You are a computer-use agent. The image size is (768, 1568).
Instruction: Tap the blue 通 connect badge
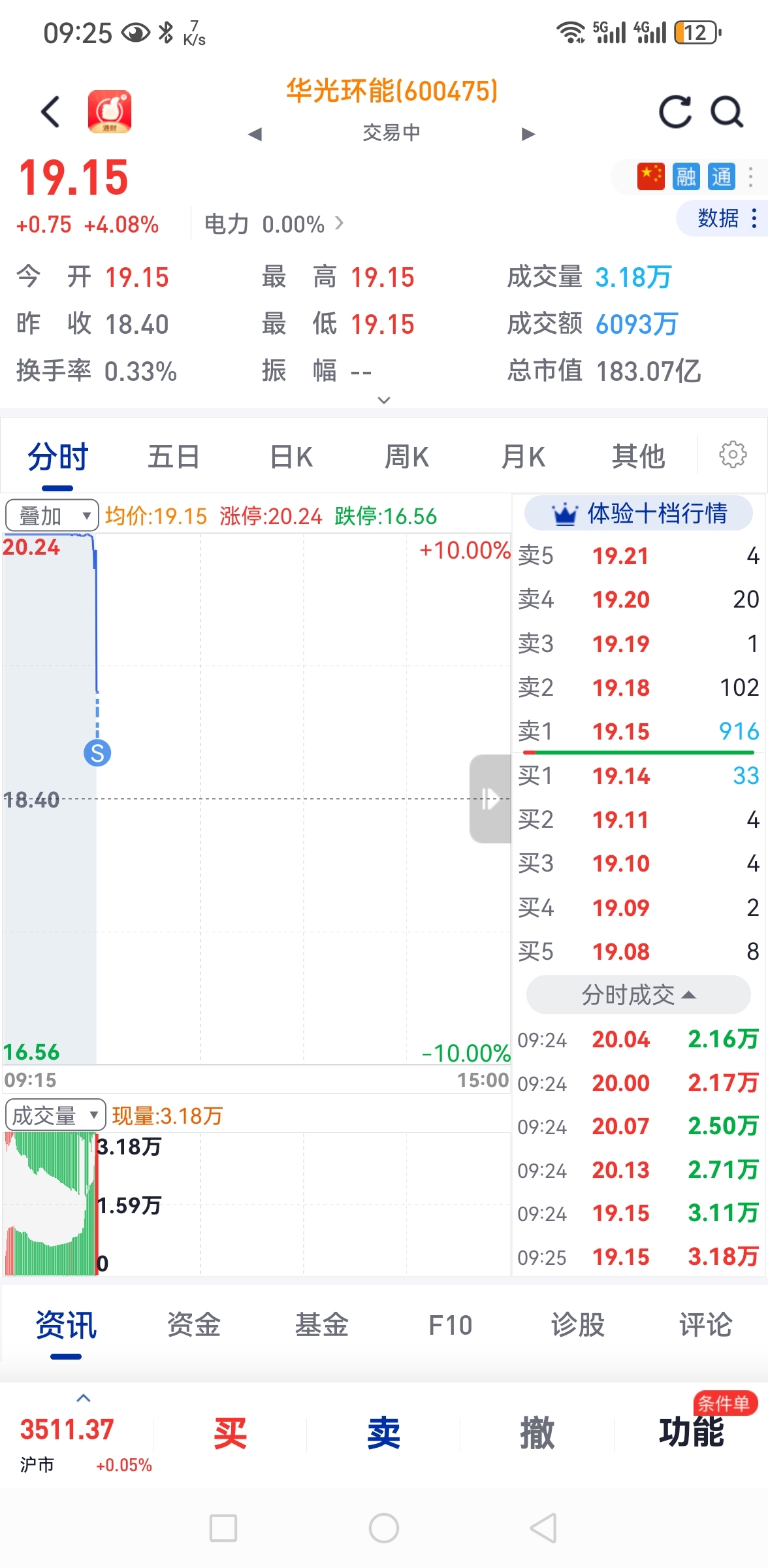pos(722,176)
